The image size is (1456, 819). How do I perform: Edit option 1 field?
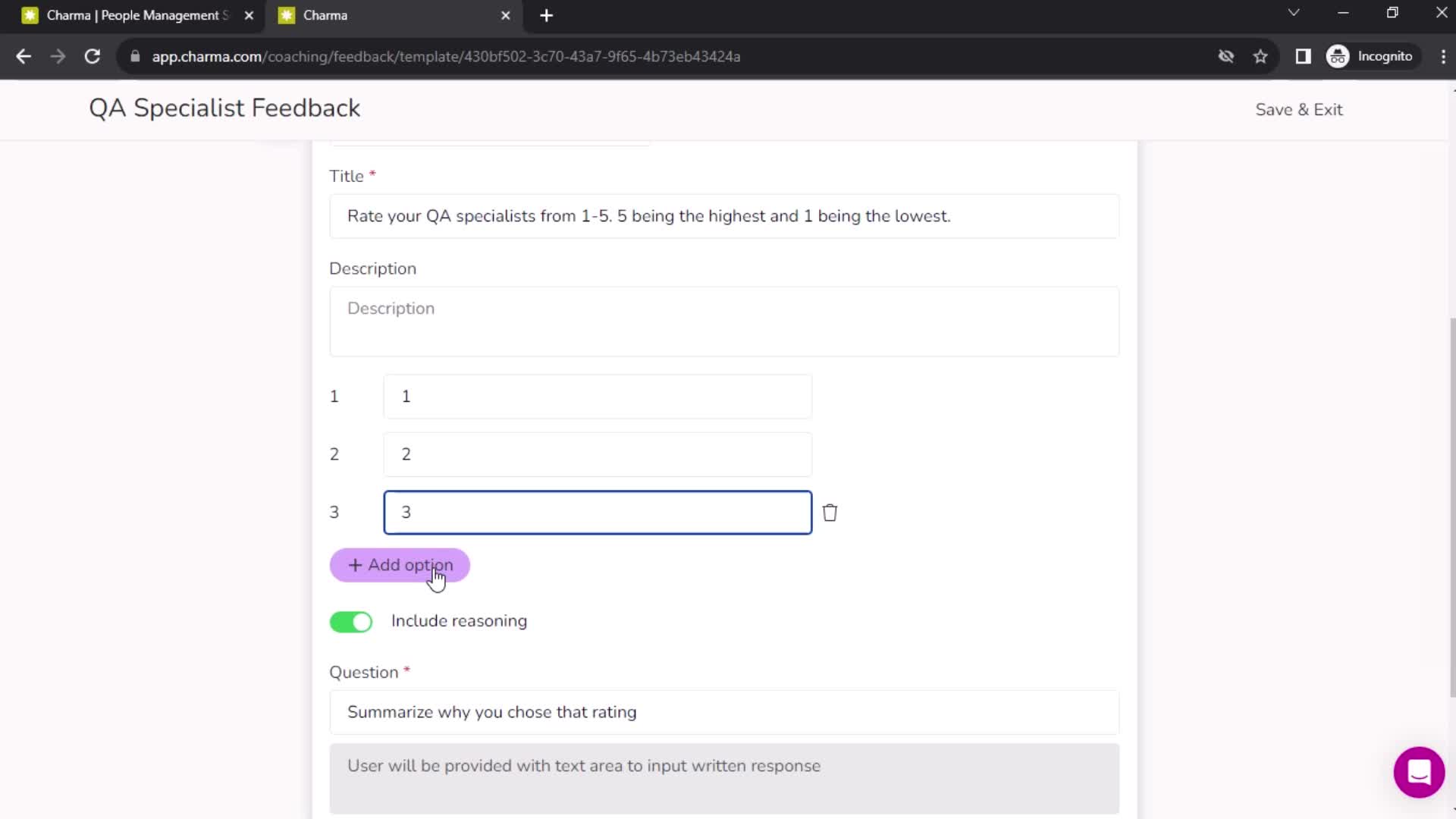click(x=598, y=396)
